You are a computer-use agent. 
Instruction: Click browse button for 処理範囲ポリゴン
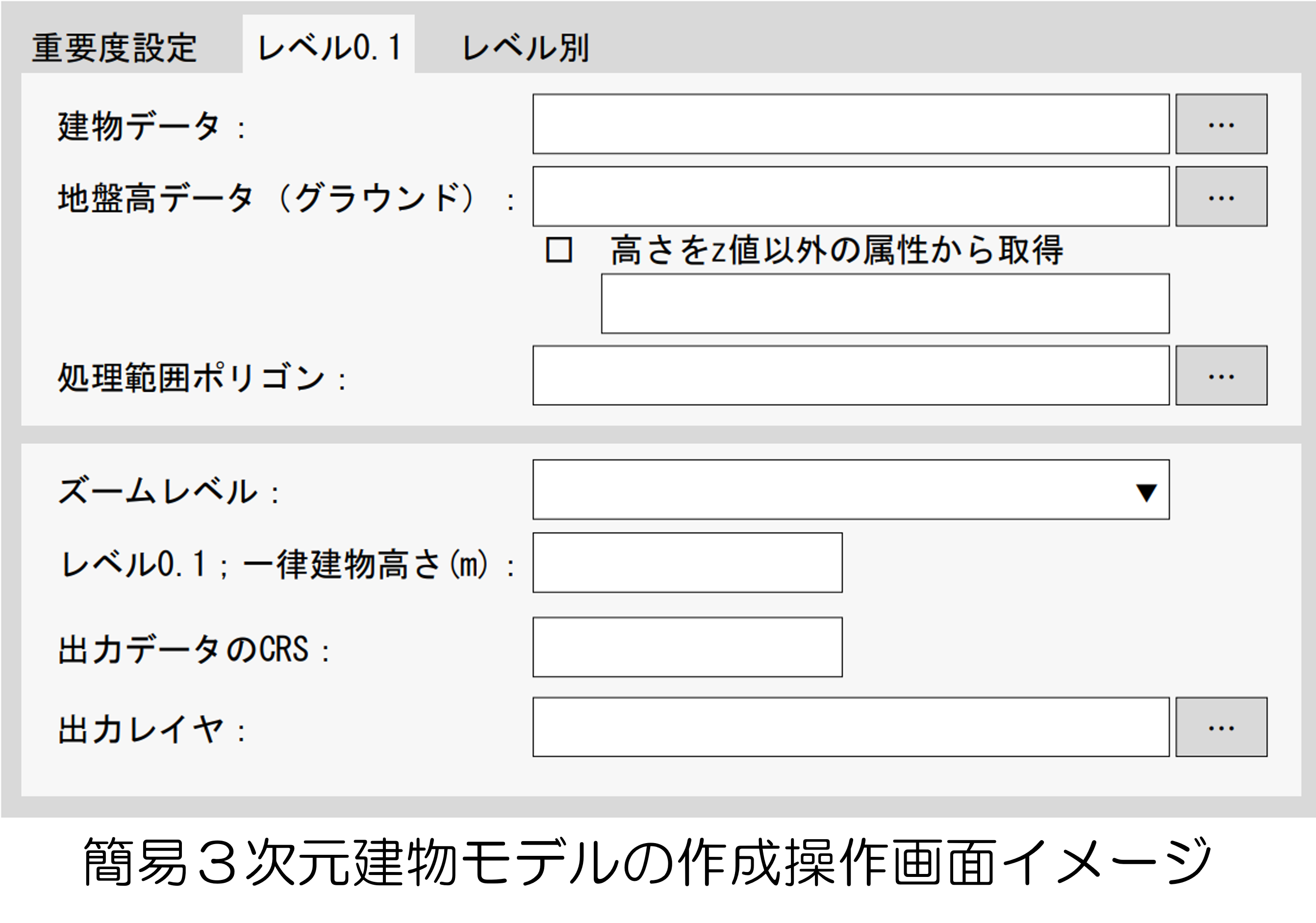pyautogui.click(x=1221, y=375)
